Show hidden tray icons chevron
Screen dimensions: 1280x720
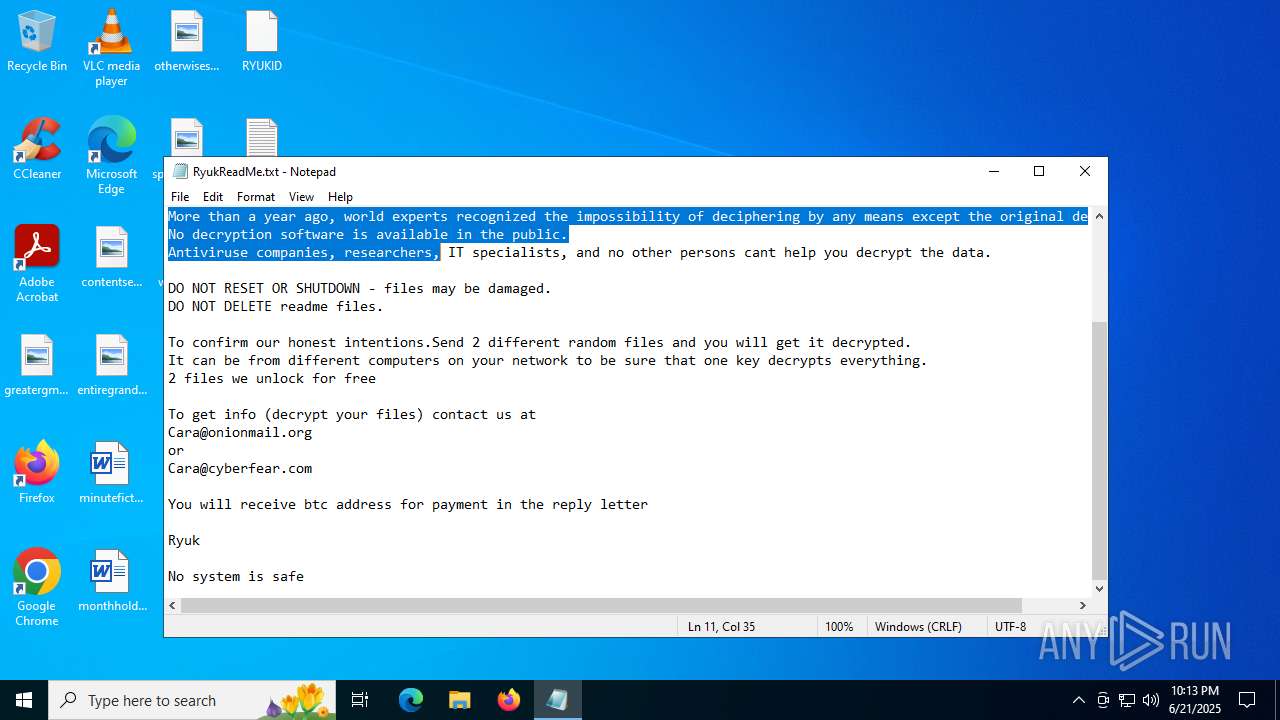click(x=1078, y=700)
